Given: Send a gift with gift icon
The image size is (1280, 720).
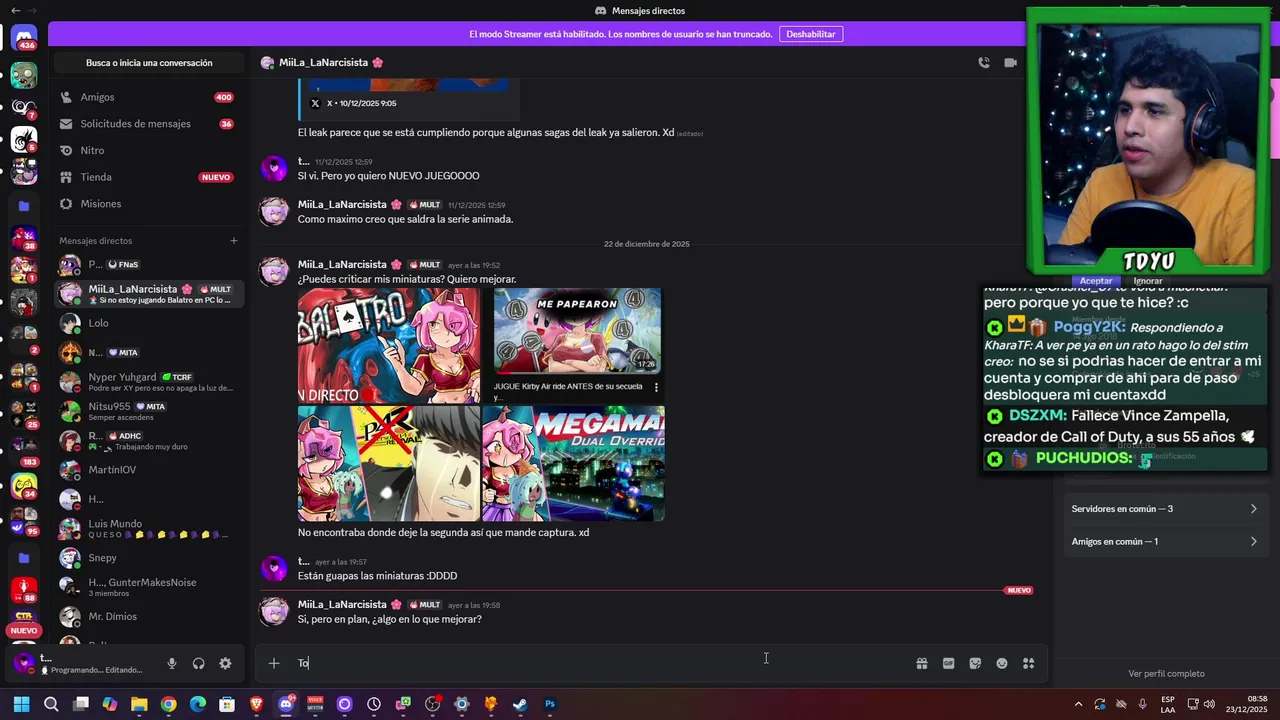Looking at the screenshot, I should 922,663.
